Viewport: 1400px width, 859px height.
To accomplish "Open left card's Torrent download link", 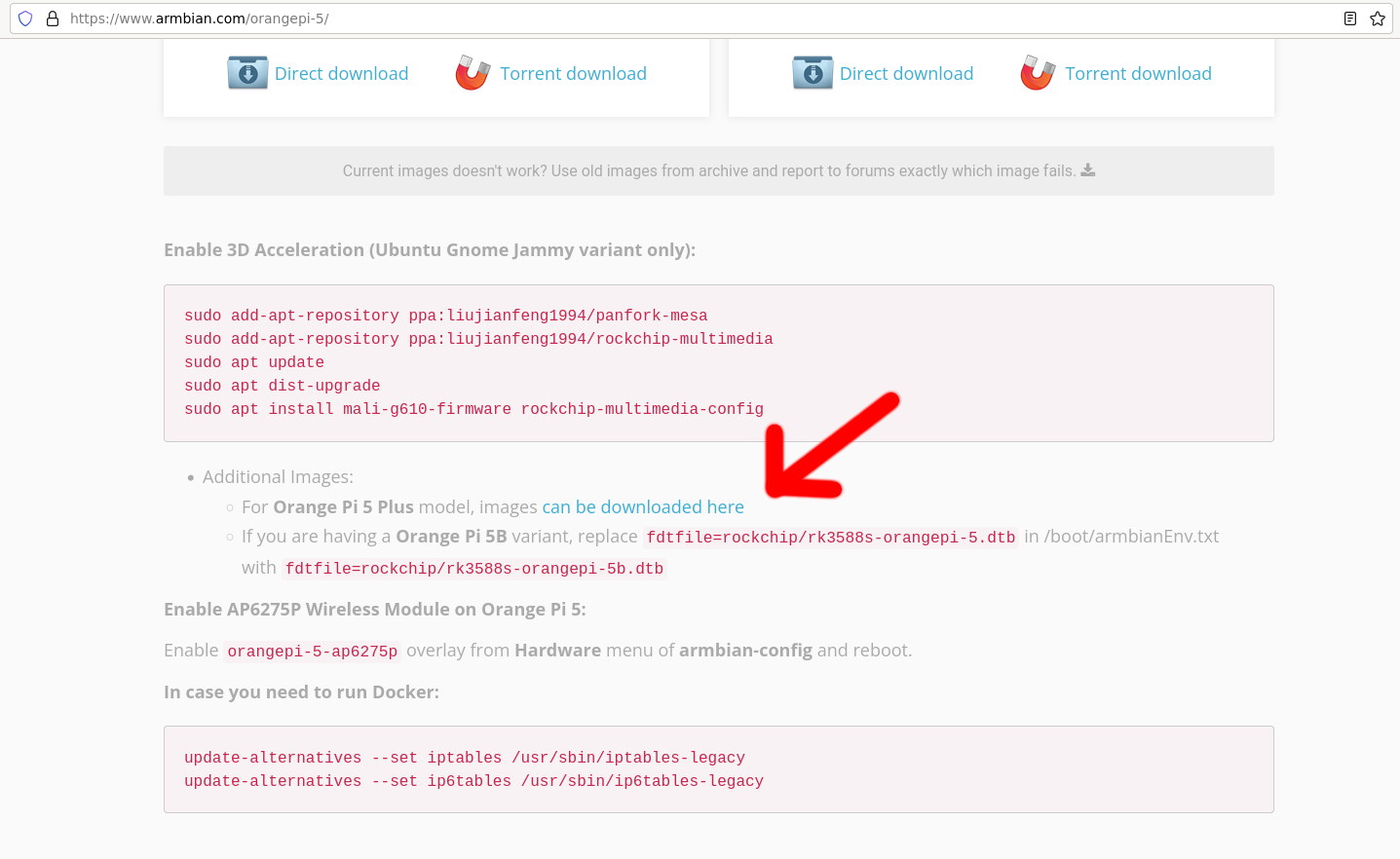I will coord(573,74).
